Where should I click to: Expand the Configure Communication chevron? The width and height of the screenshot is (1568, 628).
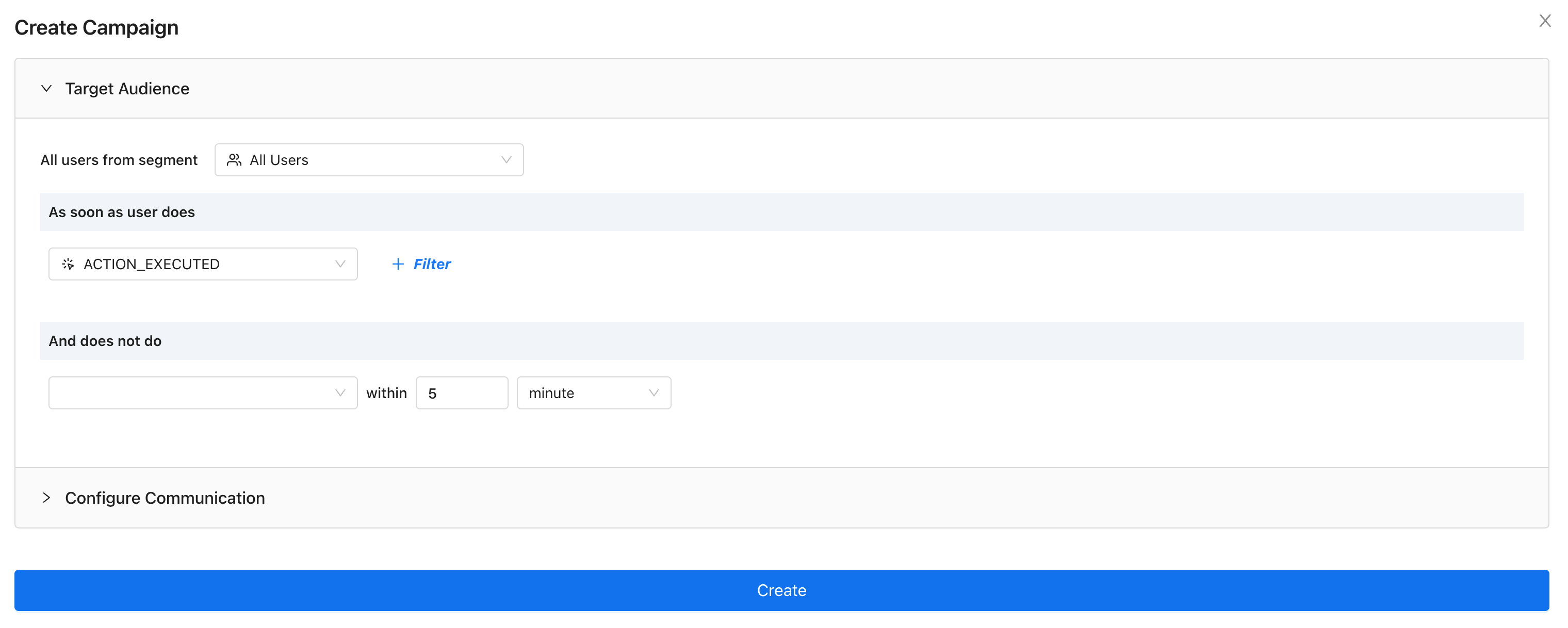(x=46, y=498)
